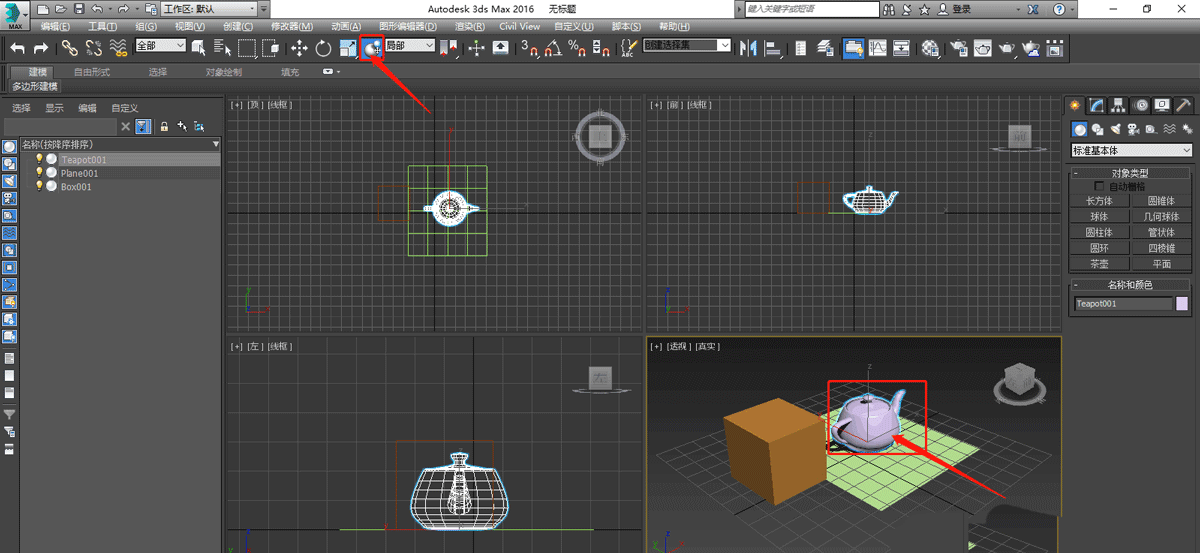Open the selection filter 全部 dropdown
The width and height of the screenshot is (1200, 553).
tap(160, 46)
